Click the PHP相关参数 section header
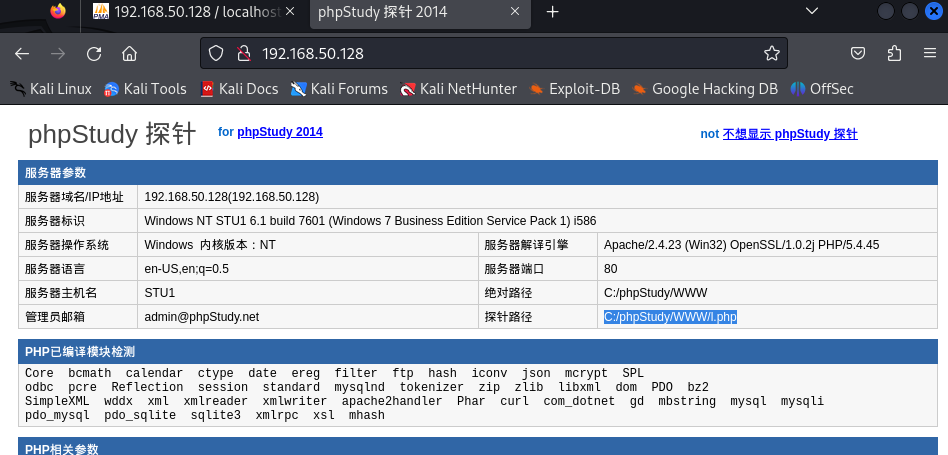948x455 pixels. coord(478,447)
